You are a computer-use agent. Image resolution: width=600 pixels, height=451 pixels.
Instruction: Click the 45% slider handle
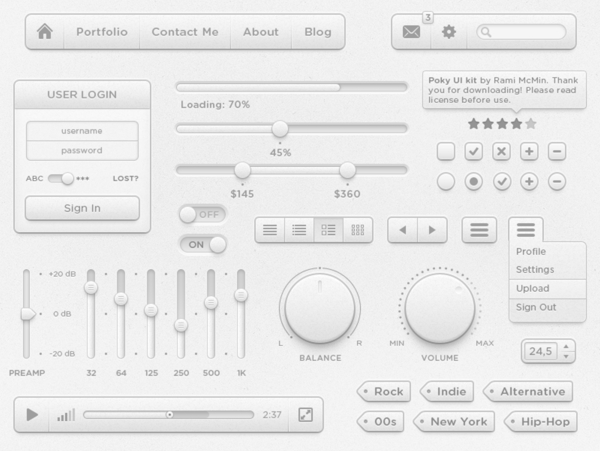(280, 129)
